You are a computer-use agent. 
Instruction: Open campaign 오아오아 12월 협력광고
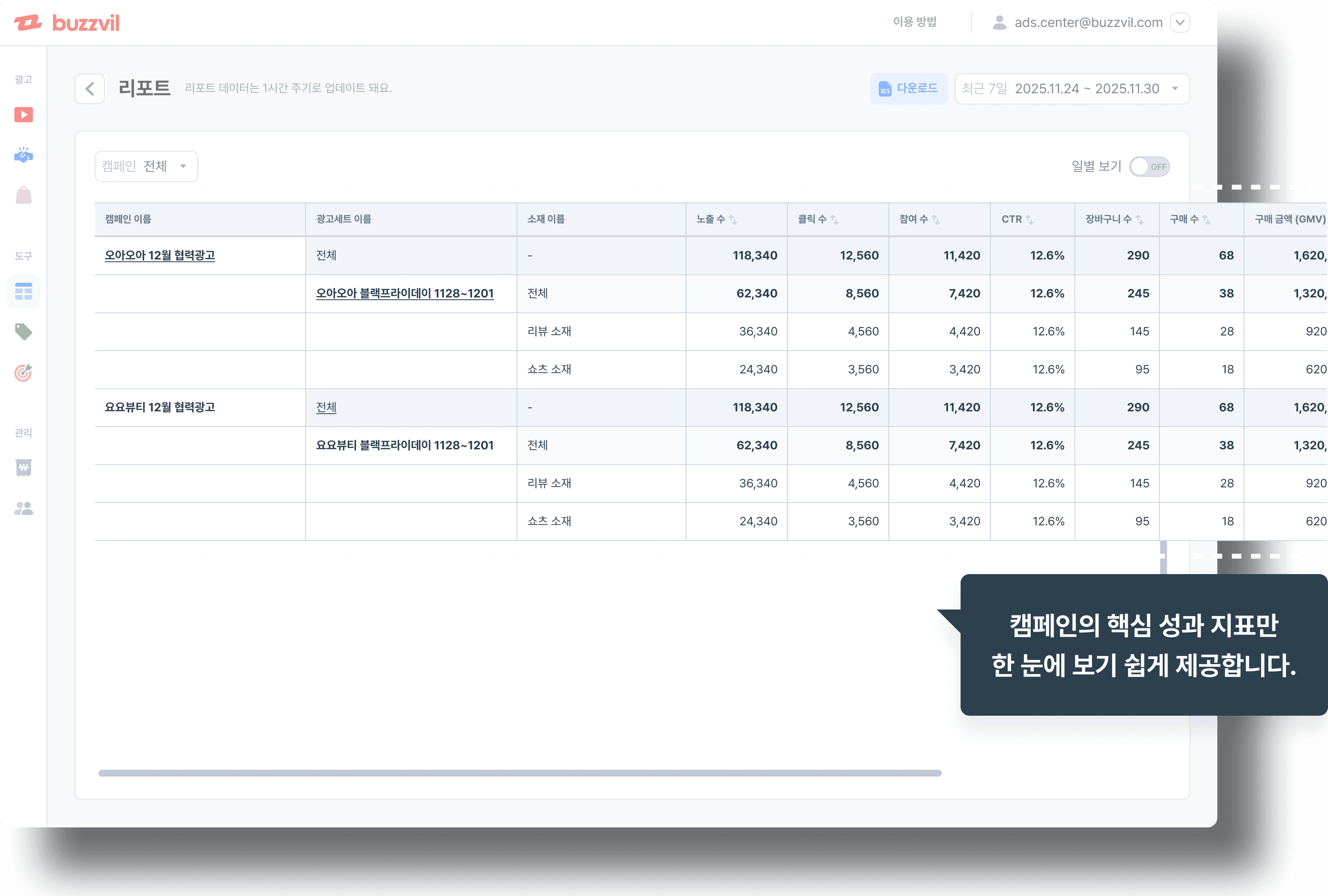tap(160, 255)
